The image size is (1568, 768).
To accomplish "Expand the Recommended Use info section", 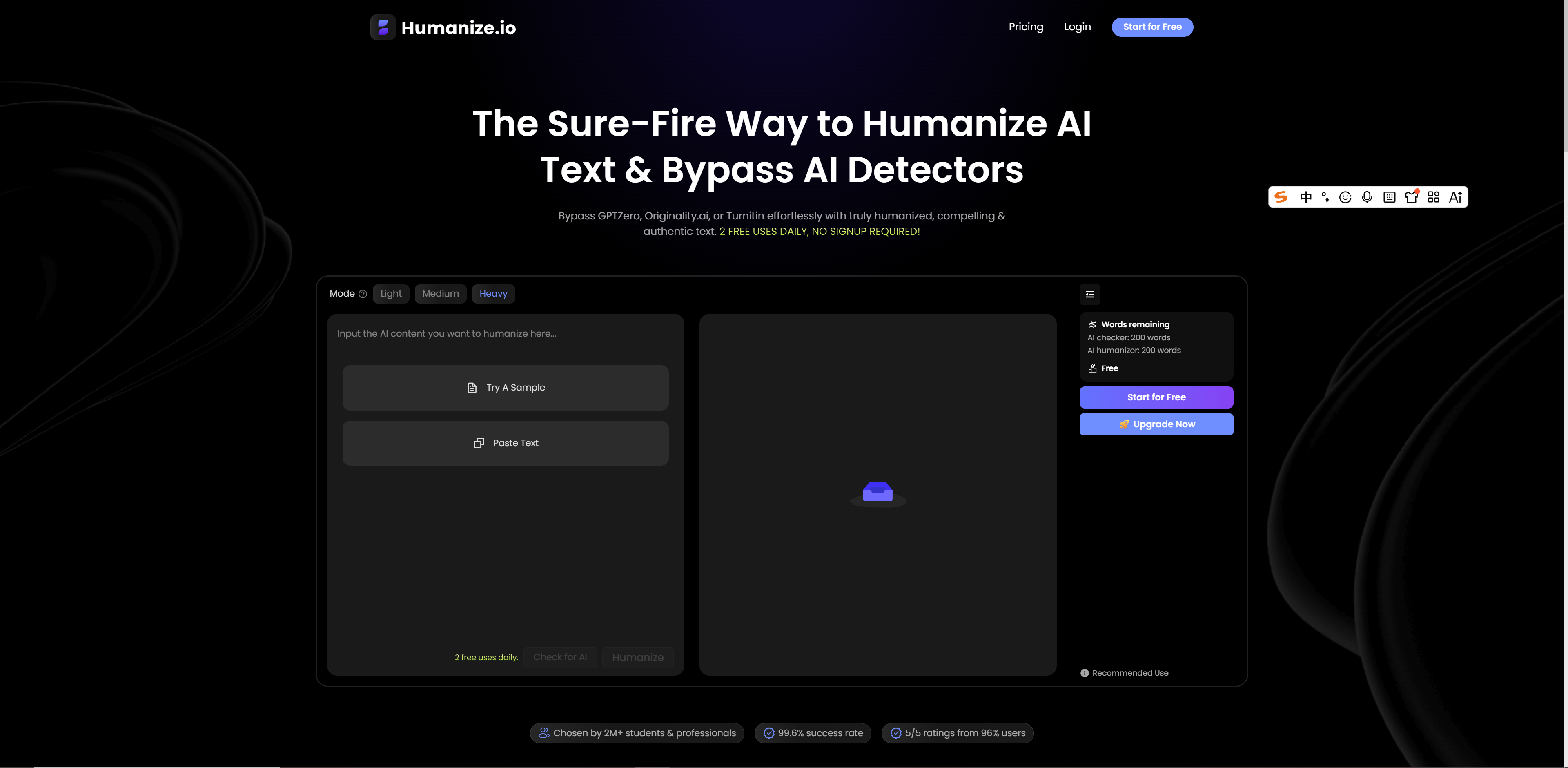I will 1124,672.
